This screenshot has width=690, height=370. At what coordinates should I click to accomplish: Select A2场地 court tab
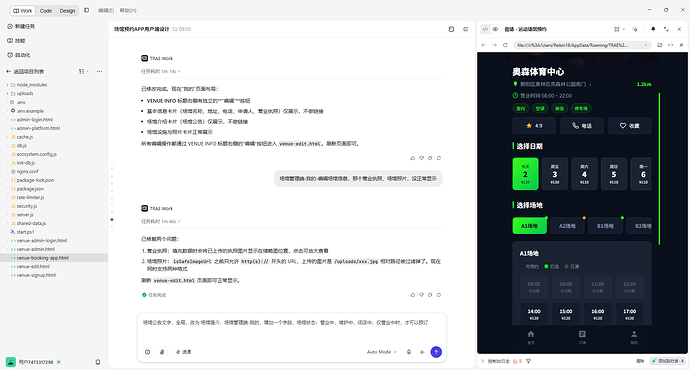tap(567, 226)
